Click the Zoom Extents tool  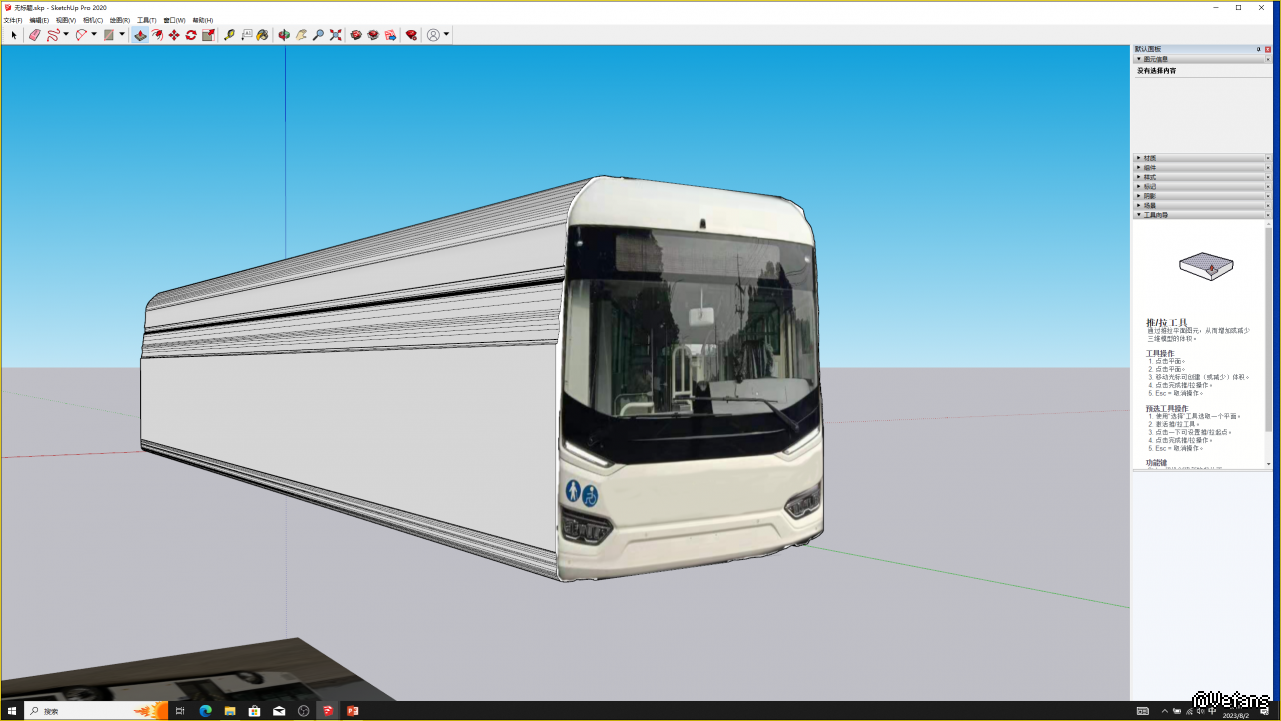click(335, 35)
